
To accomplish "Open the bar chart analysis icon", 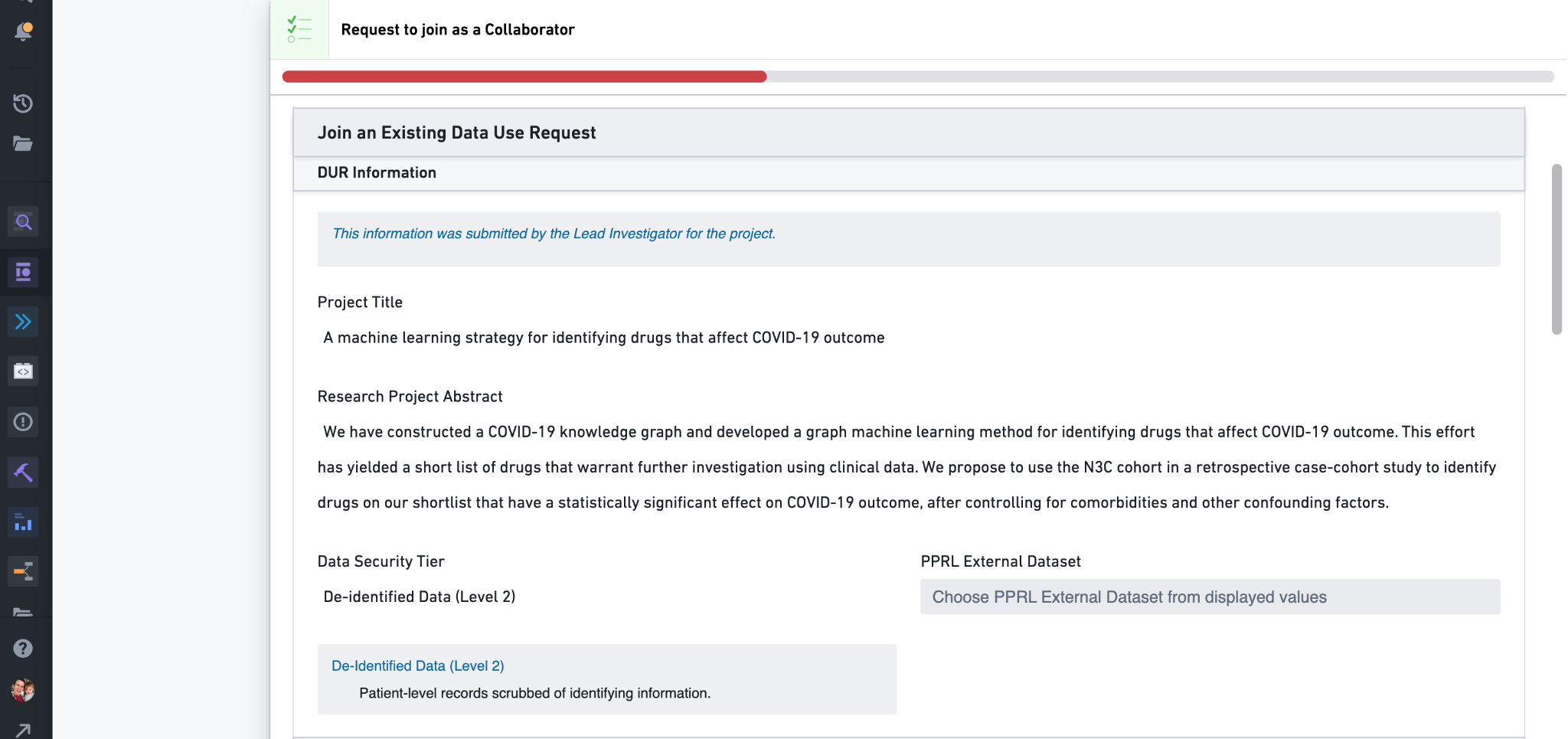I will [24, 522].
